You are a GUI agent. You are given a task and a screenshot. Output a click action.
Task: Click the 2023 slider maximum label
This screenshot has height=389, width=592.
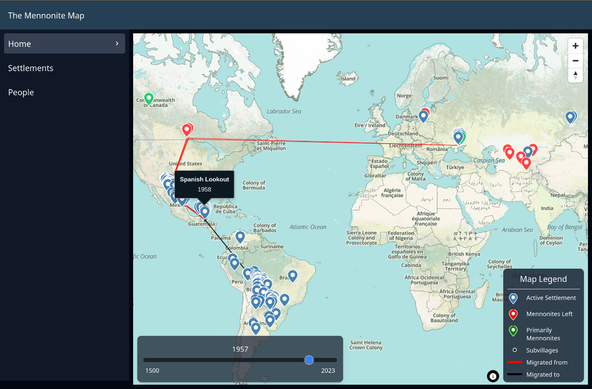tap(328, 370)
